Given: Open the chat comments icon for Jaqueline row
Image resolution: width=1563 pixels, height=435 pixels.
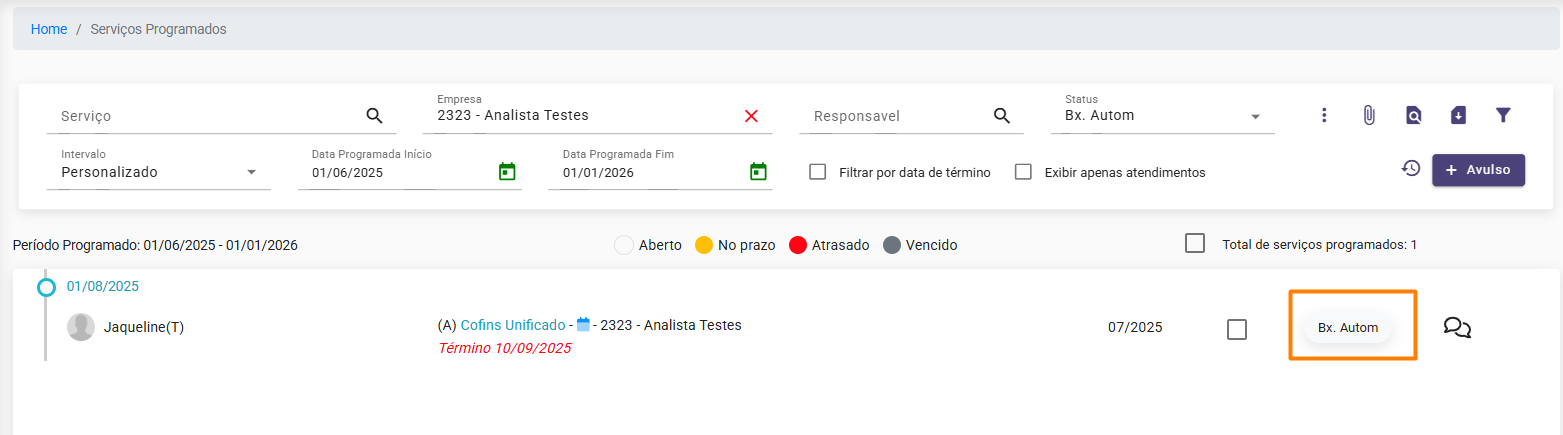Looking at the screenshot, I should click(1457, 327).
